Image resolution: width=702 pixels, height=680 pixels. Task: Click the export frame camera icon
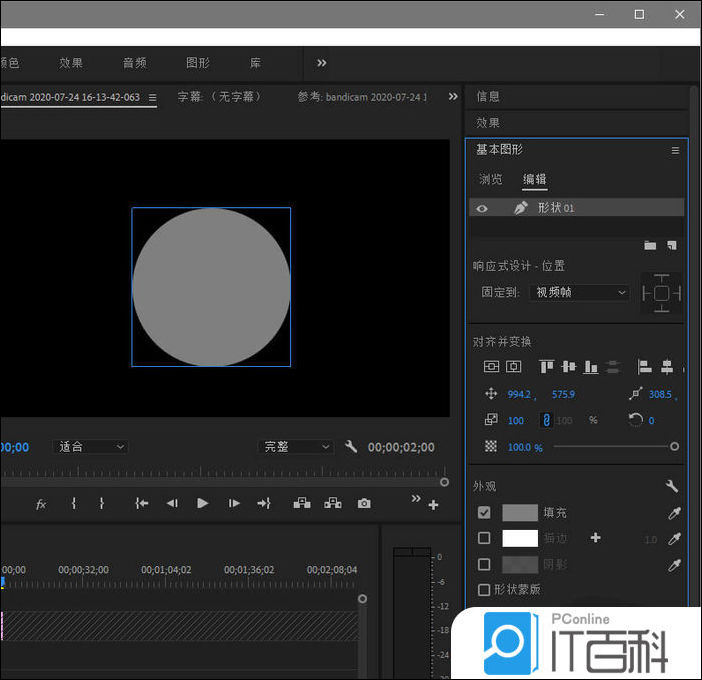(x=364, y=504)
